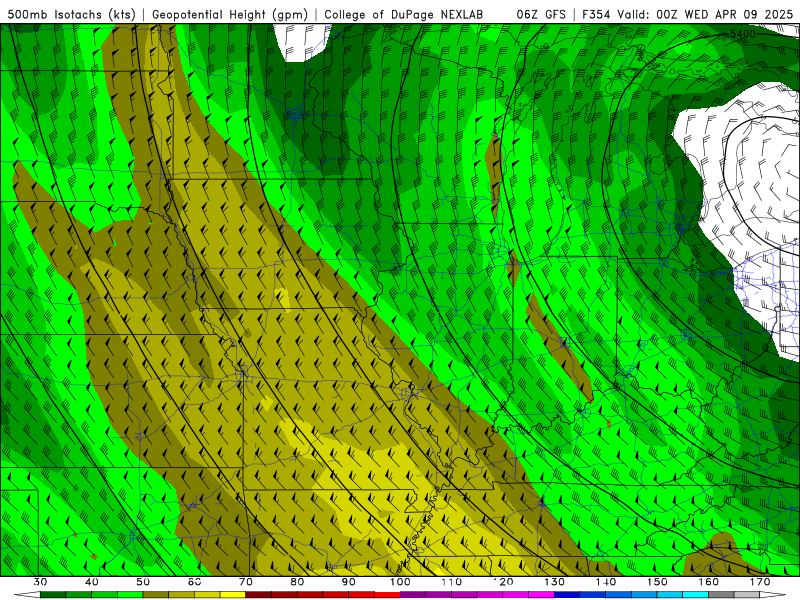Click the '160' legend value
The width and height of the screenshot is (800, 600).
tap(708, 582)
